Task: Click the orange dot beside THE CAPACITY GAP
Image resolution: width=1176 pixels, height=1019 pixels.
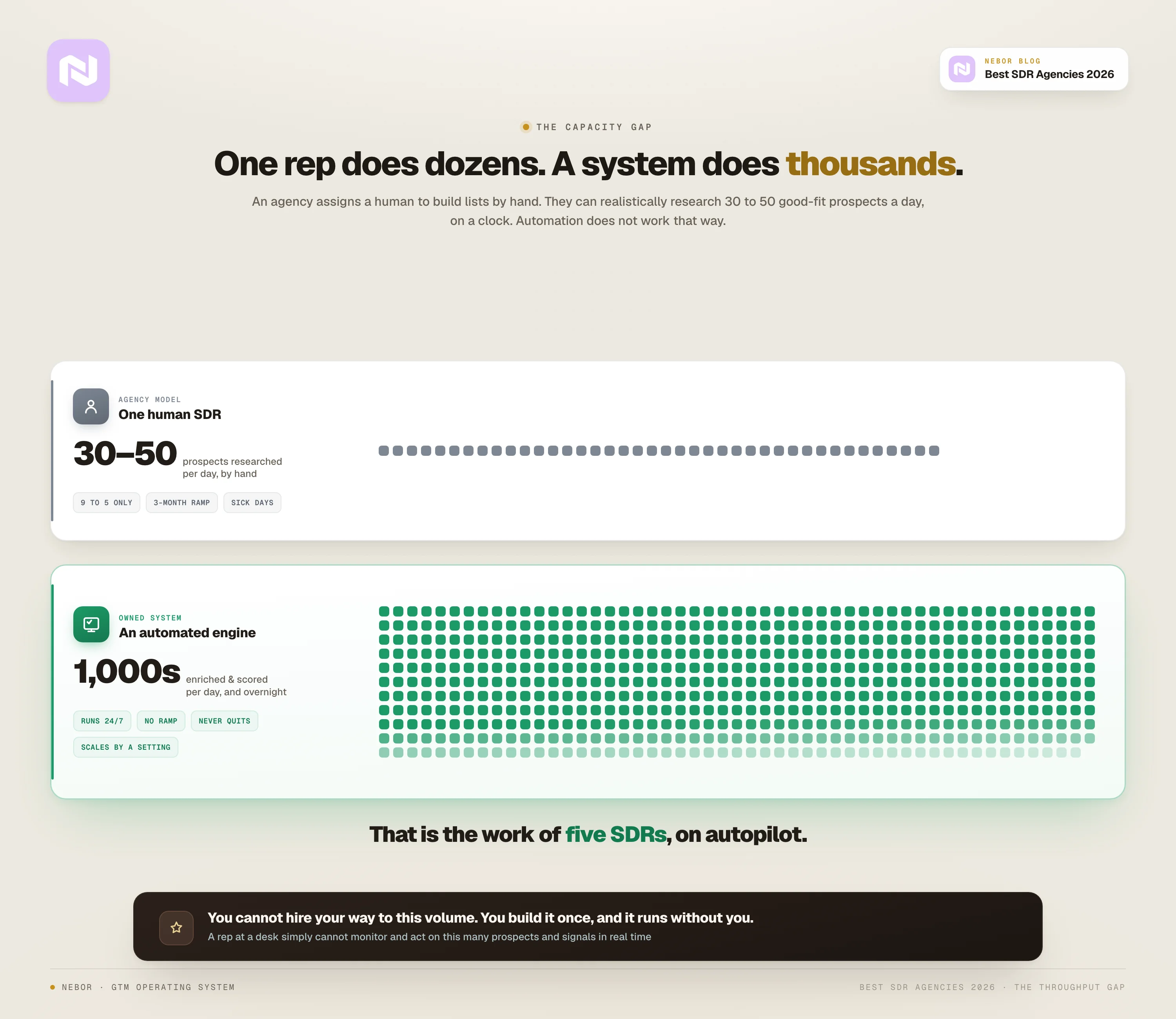Action: tap(526, 127)
